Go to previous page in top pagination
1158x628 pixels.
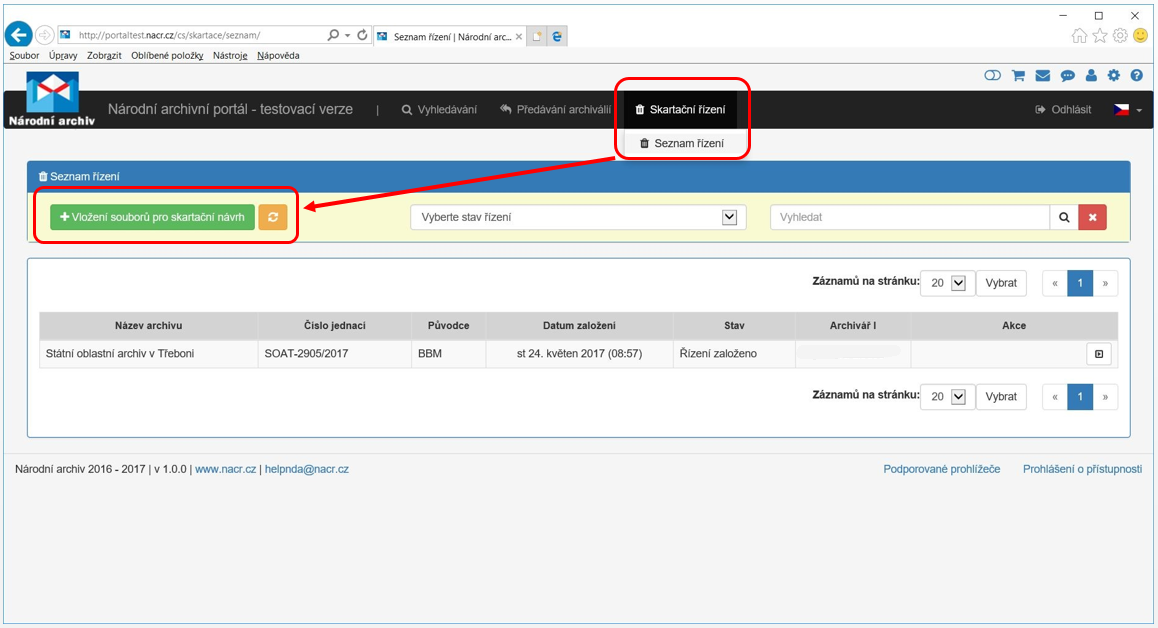1055,283
